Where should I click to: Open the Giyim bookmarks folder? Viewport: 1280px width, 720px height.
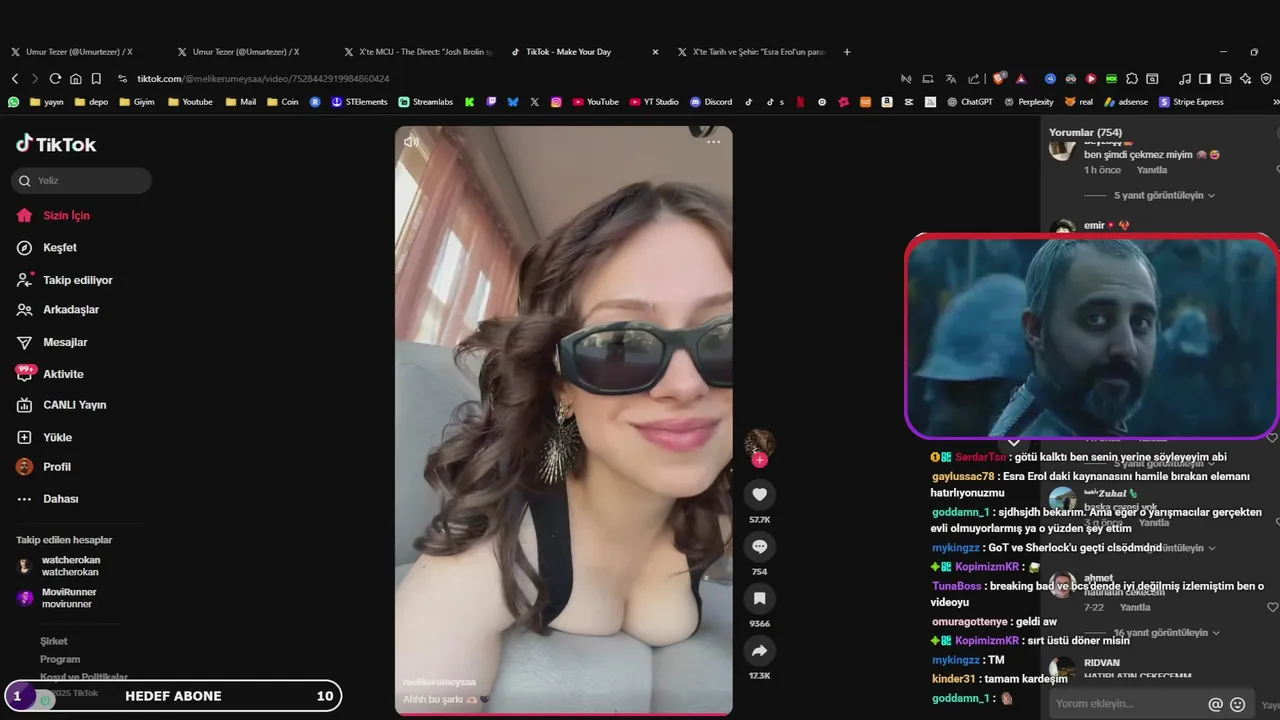(x=136, y=101)
